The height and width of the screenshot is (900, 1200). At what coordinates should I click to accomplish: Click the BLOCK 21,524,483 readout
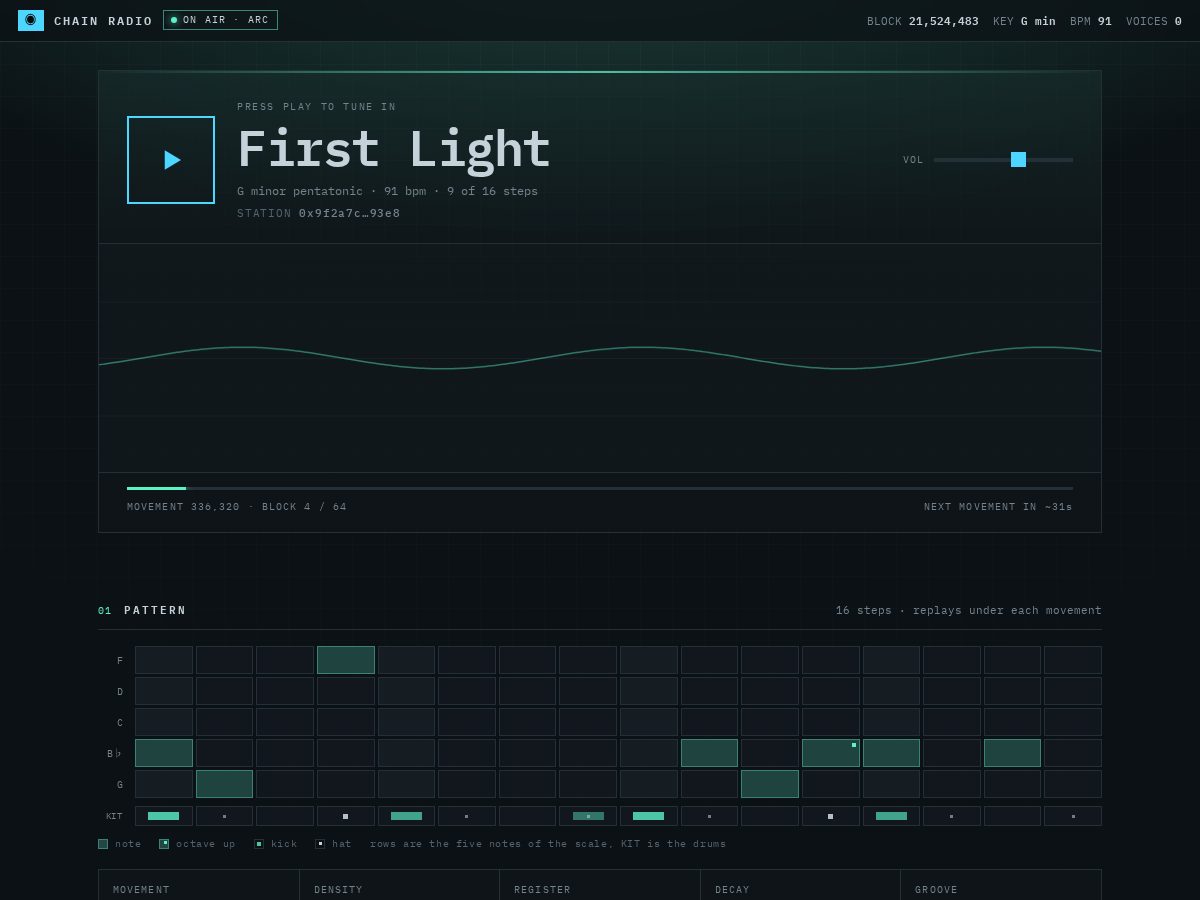pos(923,21)
